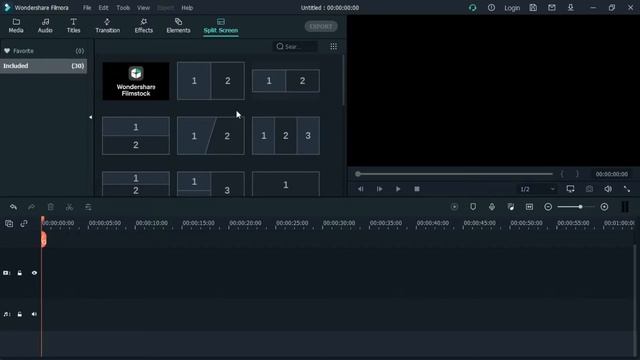
Task: Select the diagonal two-way split layout
Action: [211, 136]
